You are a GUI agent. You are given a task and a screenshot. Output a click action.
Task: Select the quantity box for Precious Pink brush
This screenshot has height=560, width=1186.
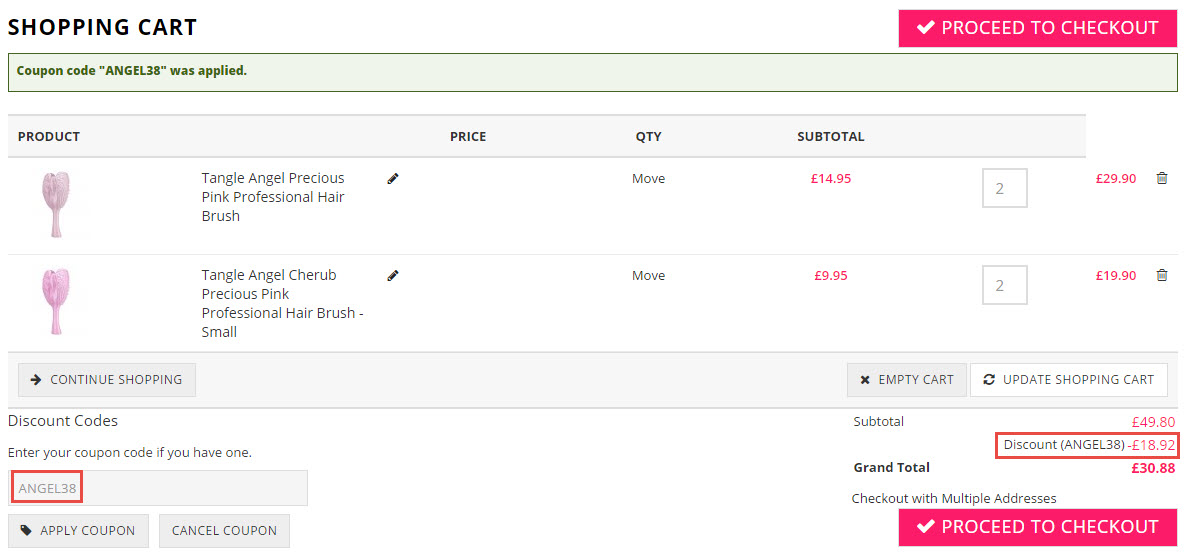1004,188
